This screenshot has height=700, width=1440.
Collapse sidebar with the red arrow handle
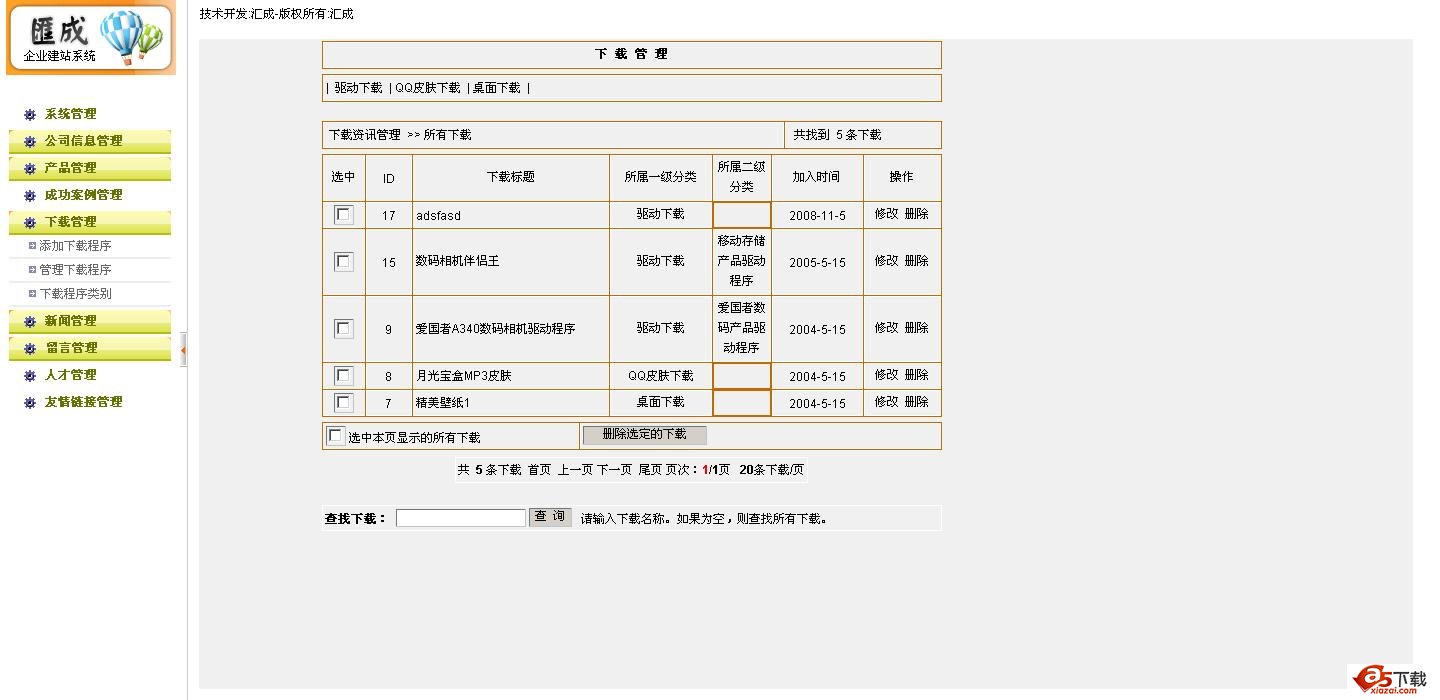[x=184, y=350]
